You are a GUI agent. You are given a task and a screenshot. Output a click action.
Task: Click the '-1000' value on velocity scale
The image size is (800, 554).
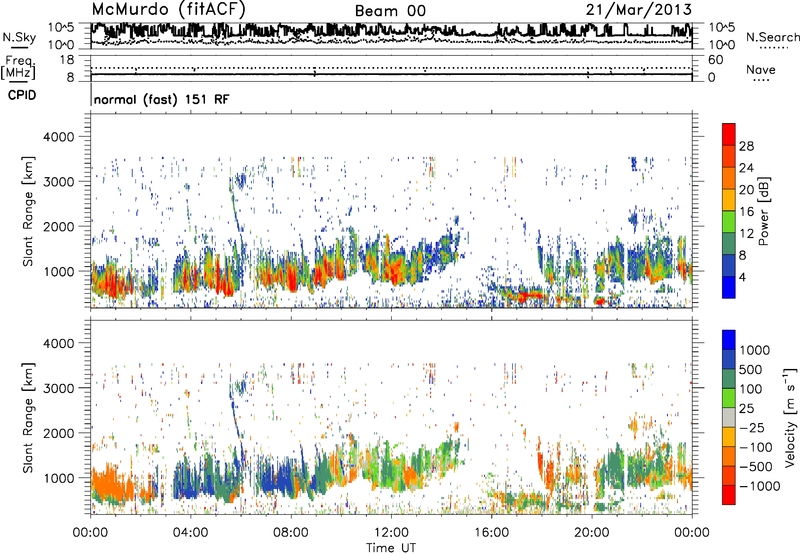pyautogui.click(x=759, y=486)
